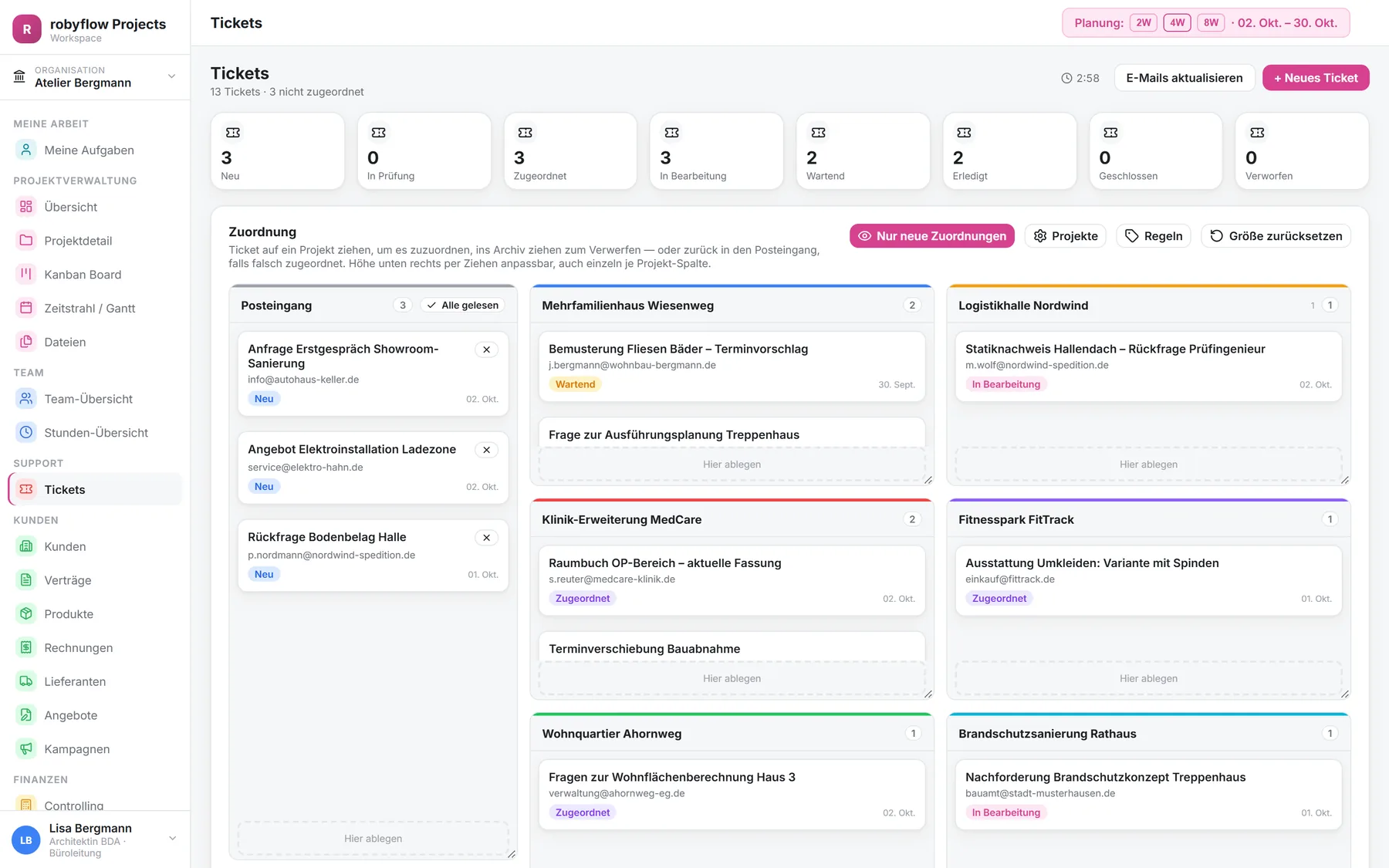
Task: Mark all inbox tickets as read
Action: click(x=462, y=306)
